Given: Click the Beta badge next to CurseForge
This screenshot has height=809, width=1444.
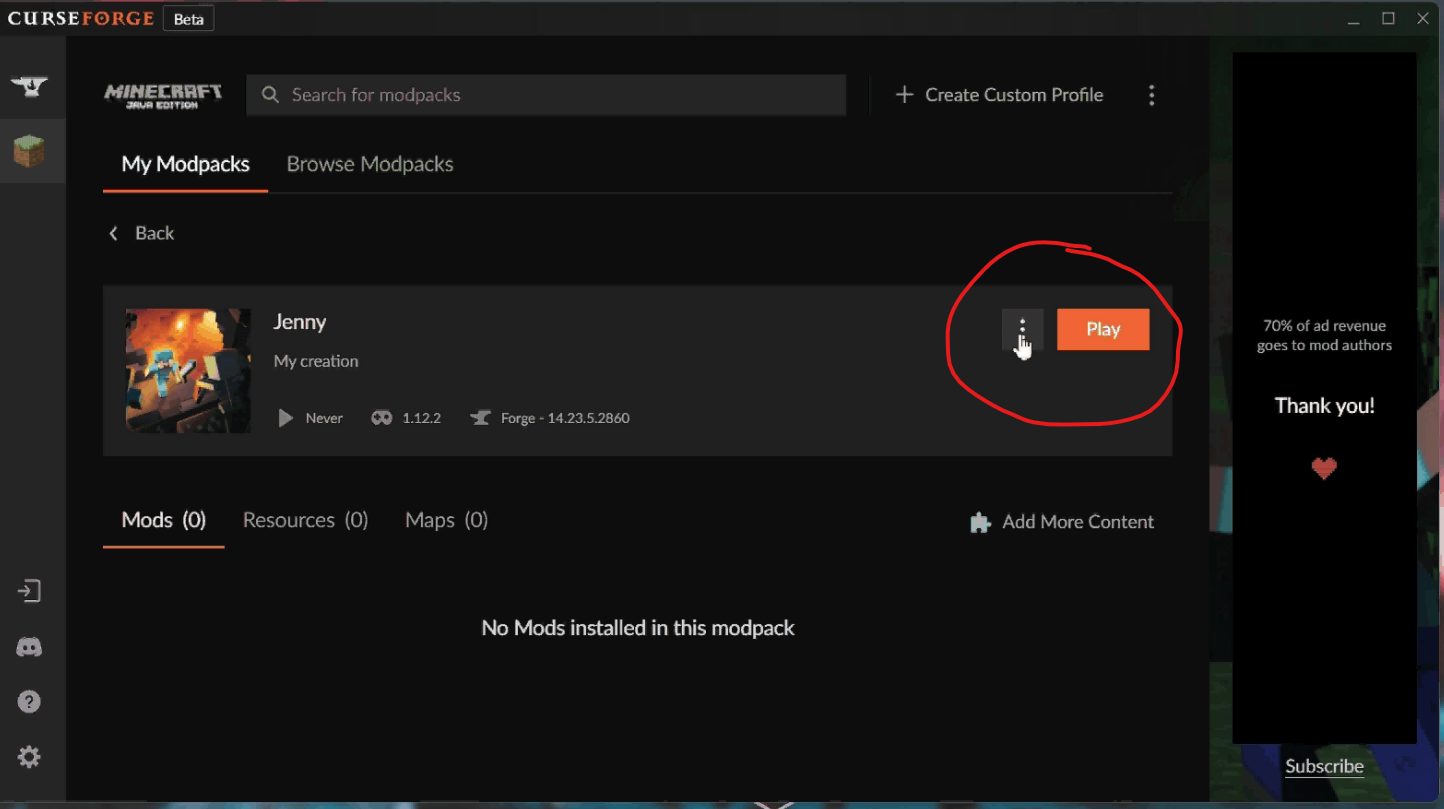Looking at the screenshot, I should 188,19.
